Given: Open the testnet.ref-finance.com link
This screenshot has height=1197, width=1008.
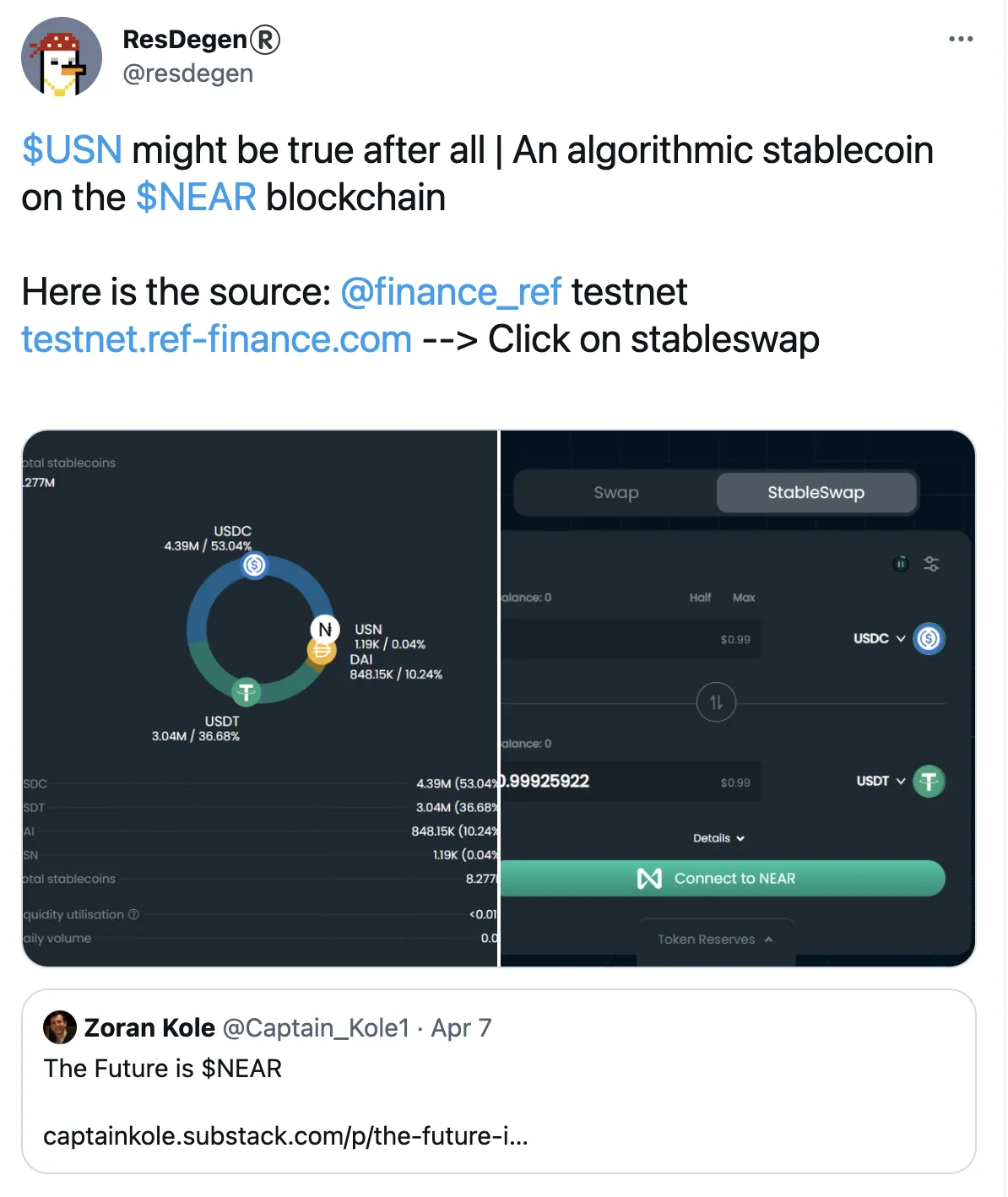Looking at the screenshot, I should [x=217, y=339].
